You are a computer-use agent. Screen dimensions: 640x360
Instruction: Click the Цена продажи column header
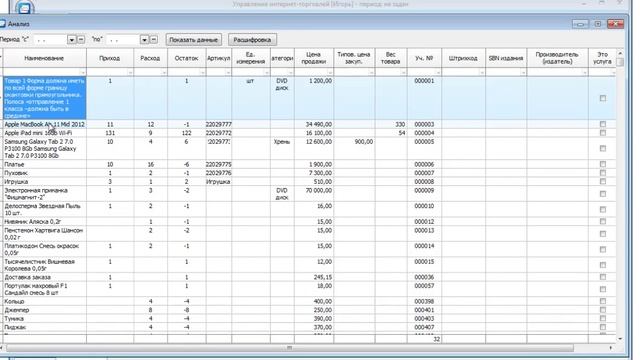point(313,58)
